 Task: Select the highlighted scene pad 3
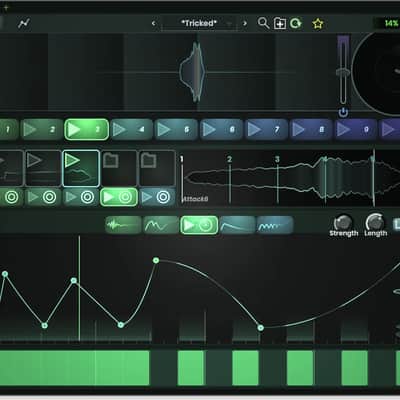pos(87,129)
